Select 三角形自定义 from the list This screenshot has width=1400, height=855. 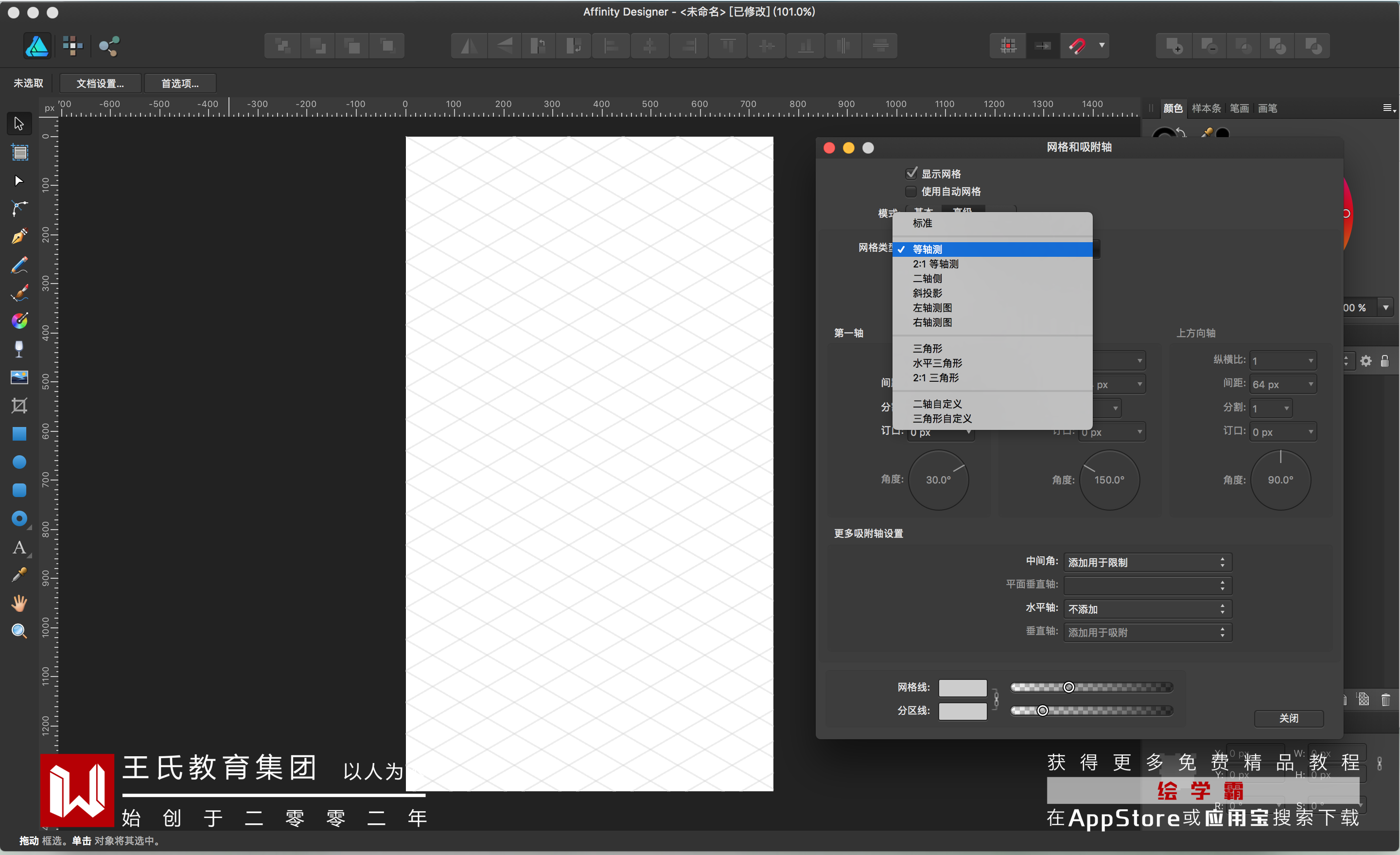point(942,418)
